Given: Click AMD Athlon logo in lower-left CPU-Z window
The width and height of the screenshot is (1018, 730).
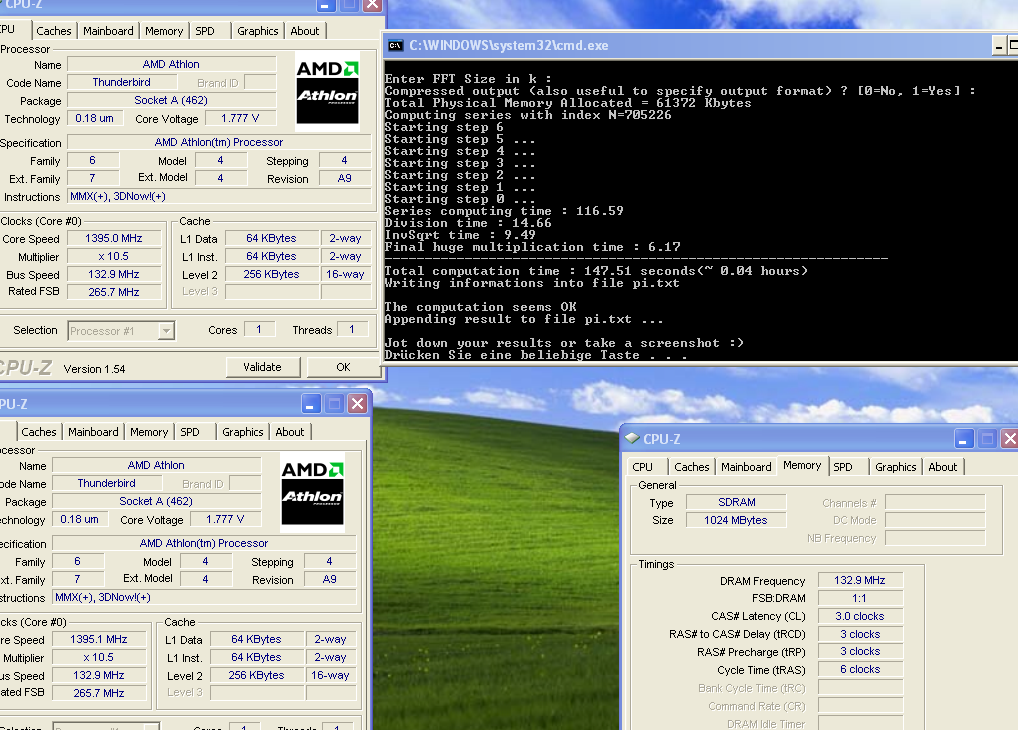Looking at the screenshot, I should pyautogui.click(x=312, y=492).
